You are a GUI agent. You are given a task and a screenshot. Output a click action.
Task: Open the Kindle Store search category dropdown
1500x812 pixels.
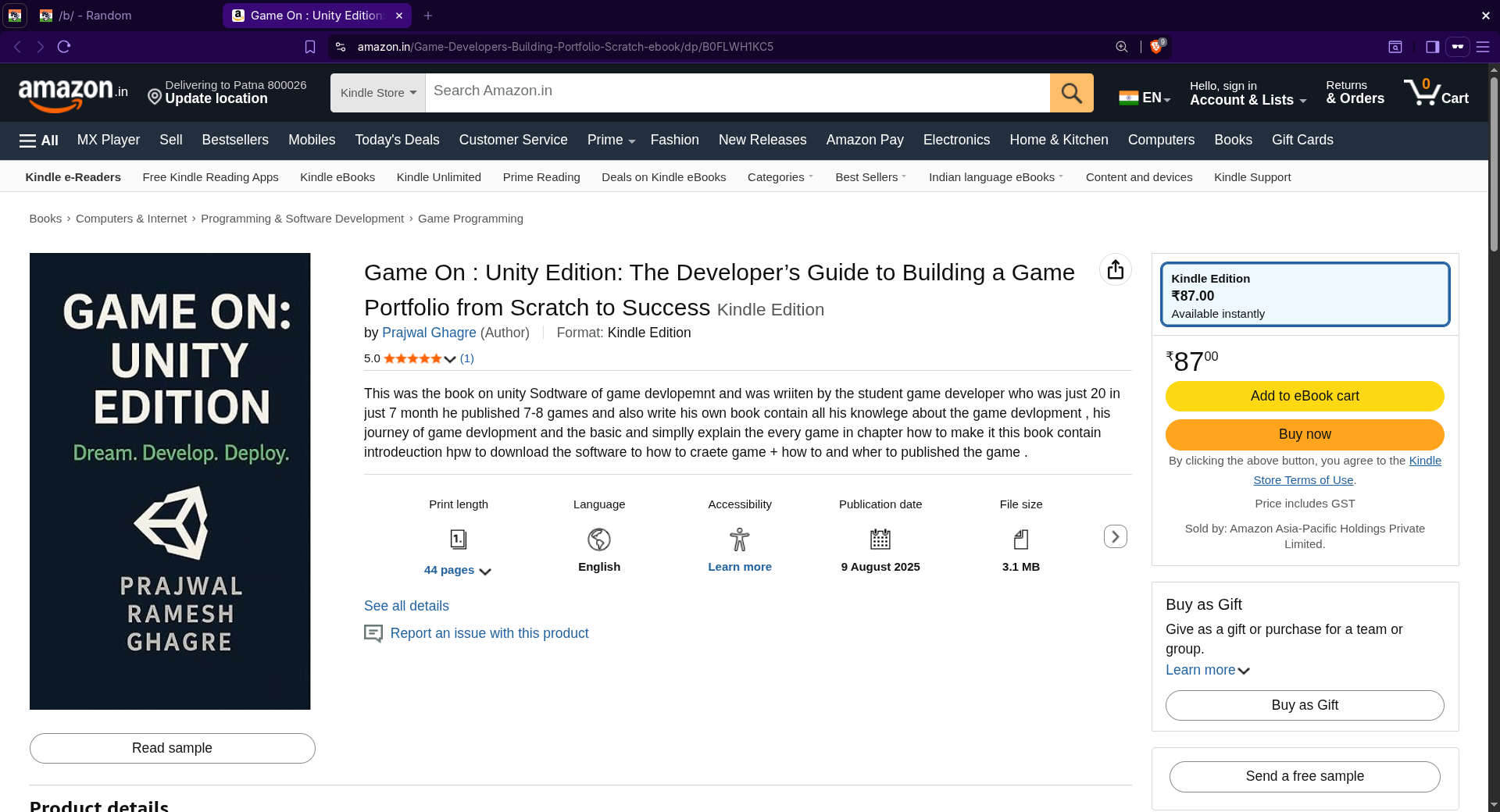tap(378, 93)
